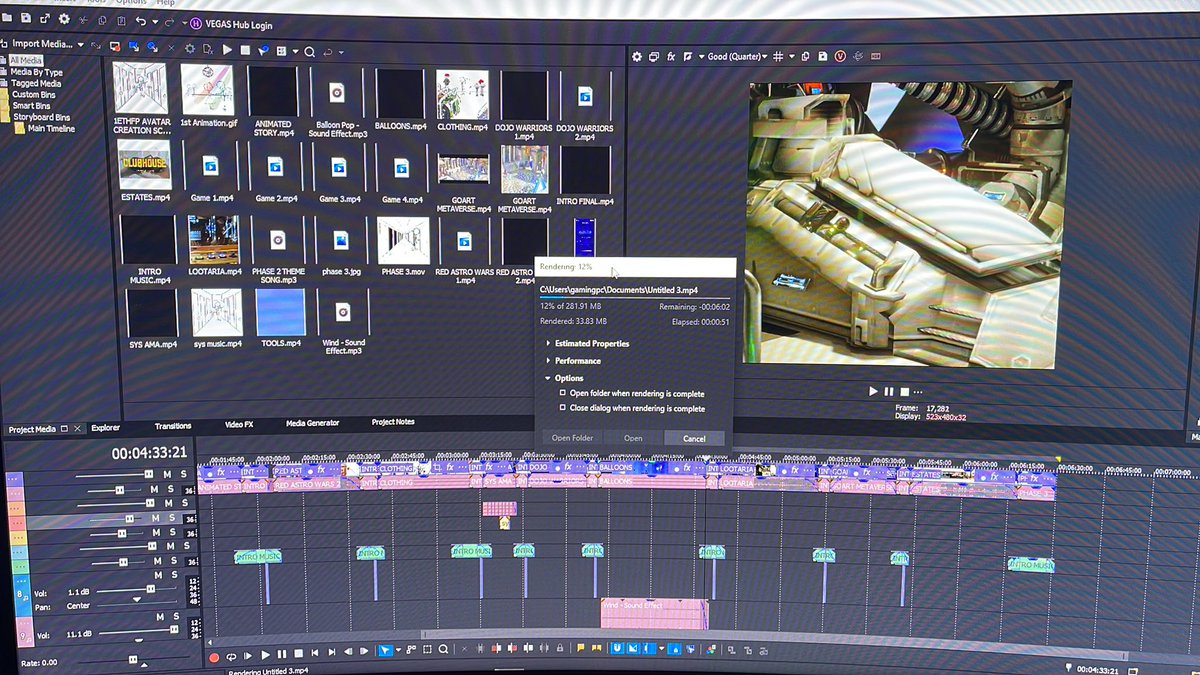Click Cancel in the rendering dialog

(x=694, y=438)
